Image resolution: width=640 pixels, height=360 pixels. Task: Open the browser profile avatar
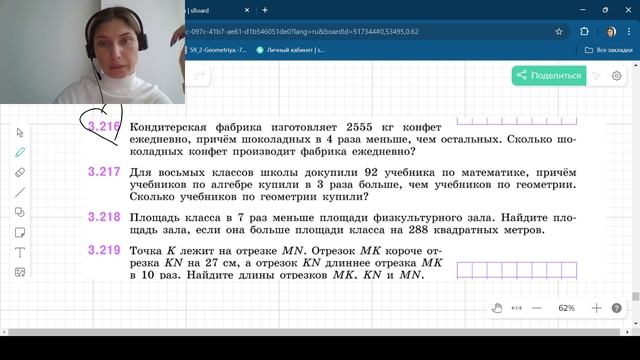pyautogui.click(x=611, y=31)
